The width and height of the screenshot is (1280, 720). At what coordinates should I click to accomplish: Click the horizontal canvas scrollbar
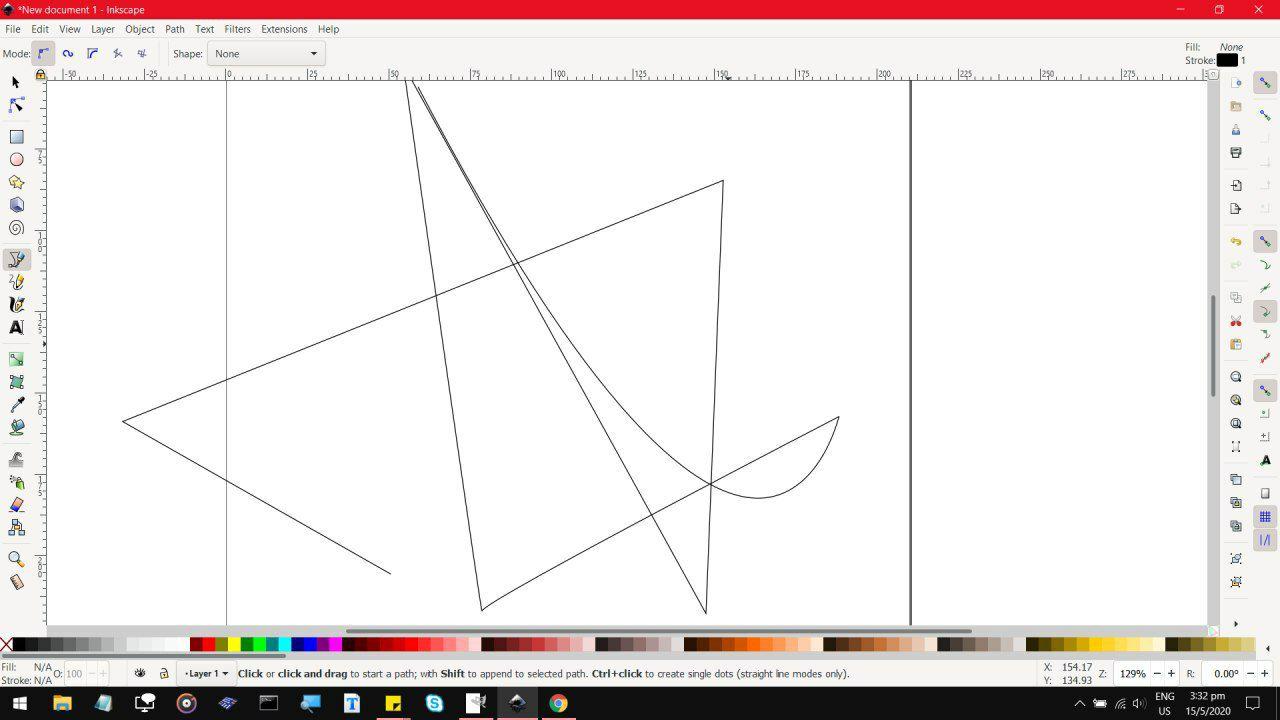[658, 631]
